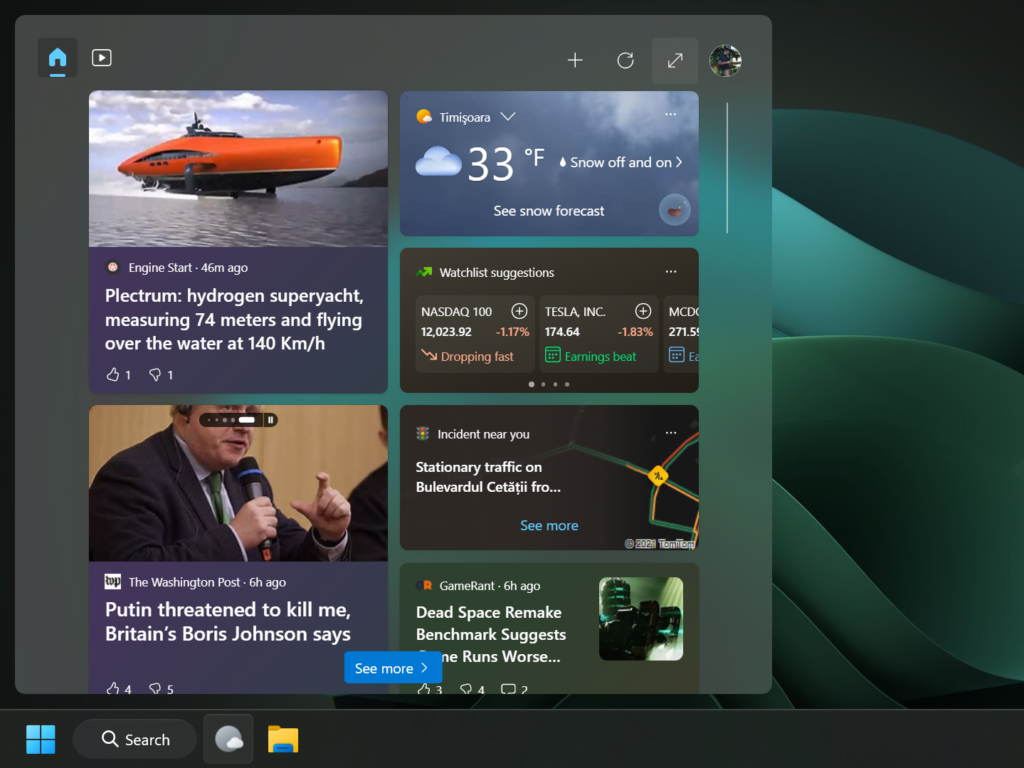
Task: Expand the Timișoara location dropdown
Action: (x=508, y=117)
